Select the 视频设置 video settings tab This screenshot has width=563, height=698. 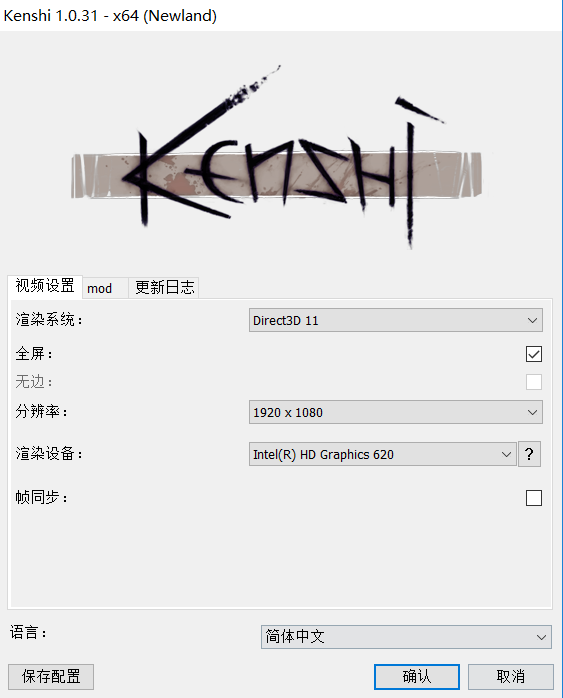[x=45, y=286]
